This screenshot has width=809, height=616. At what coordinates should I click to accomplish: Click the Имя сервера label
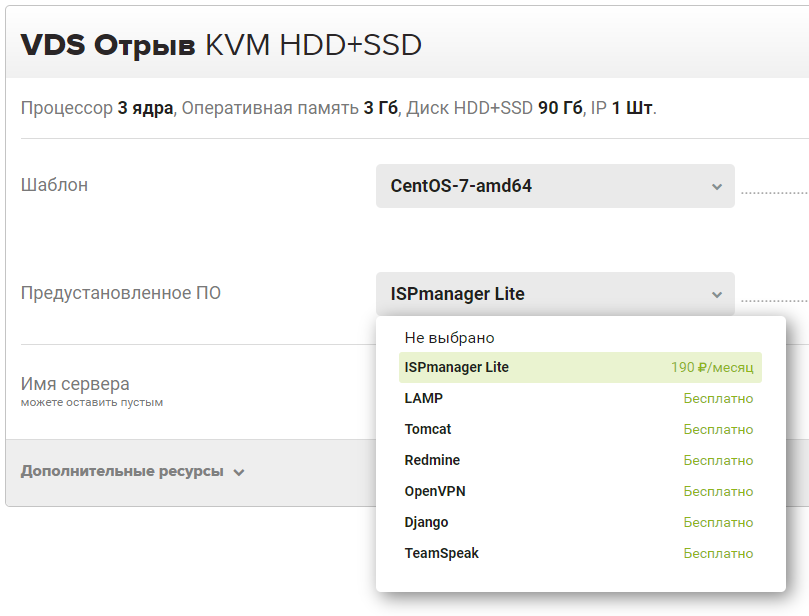(x=75, y=384)
